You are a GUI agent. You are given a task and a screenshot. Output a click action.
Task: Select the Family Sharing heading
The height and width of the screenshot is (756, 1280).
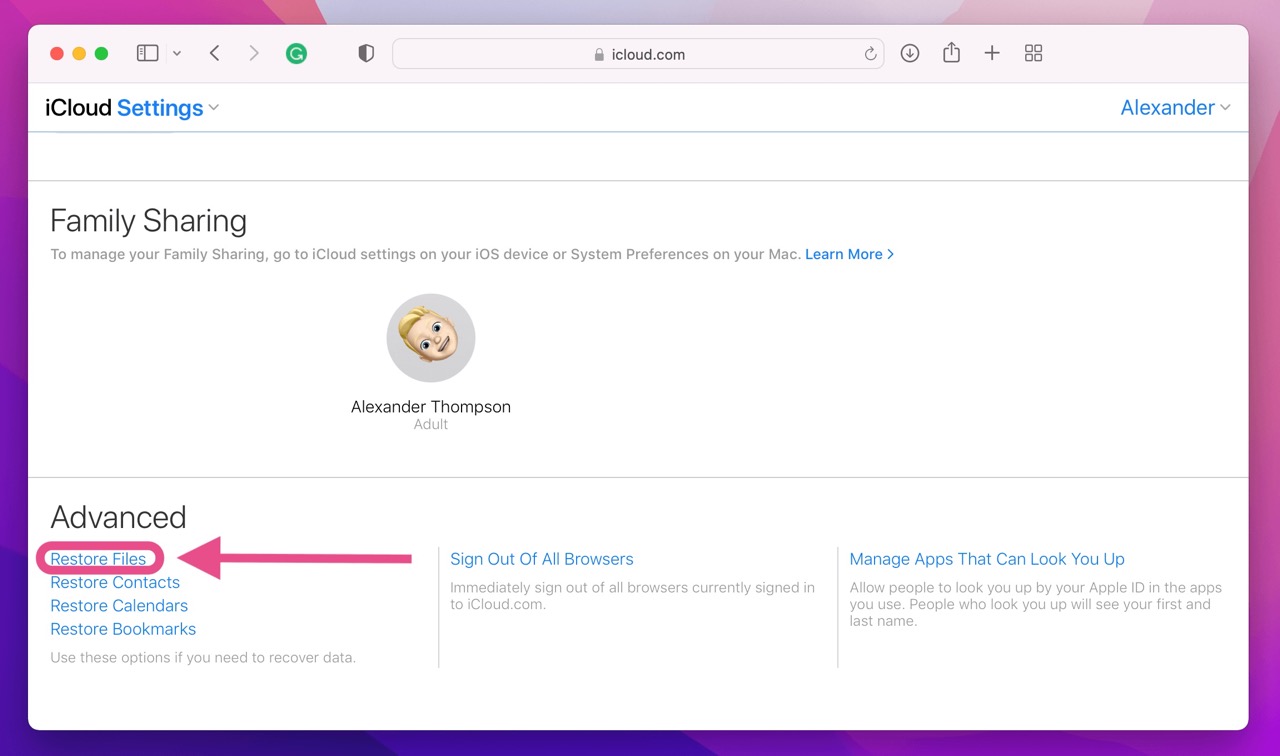pyautogui.click(x=148, y=221)
